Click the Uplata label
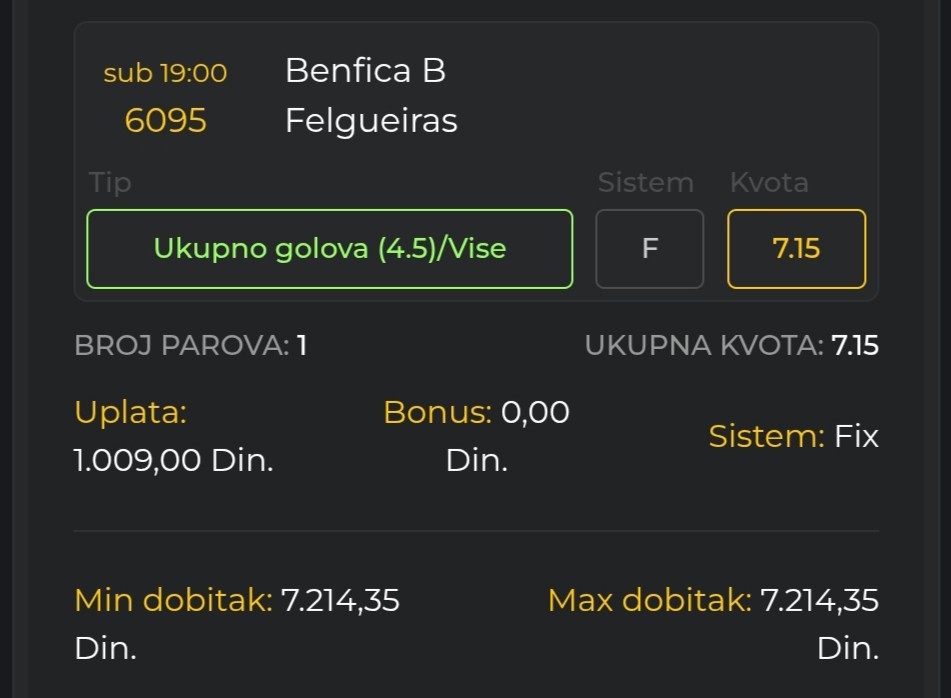This screenshot has height=698, width=951. 130,412
